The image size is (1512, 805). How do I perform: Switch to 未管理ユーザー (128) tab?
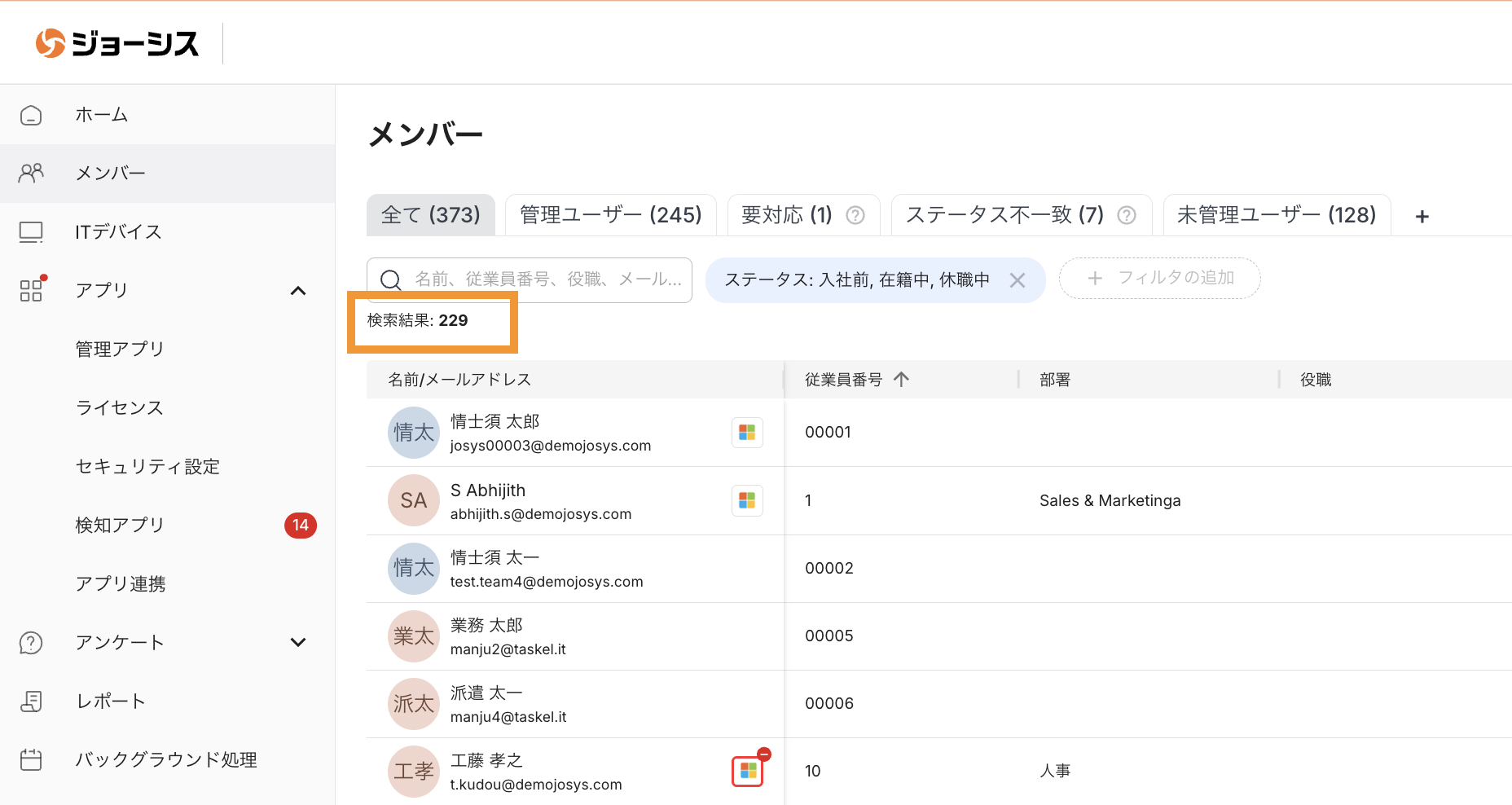[1276, 215]
